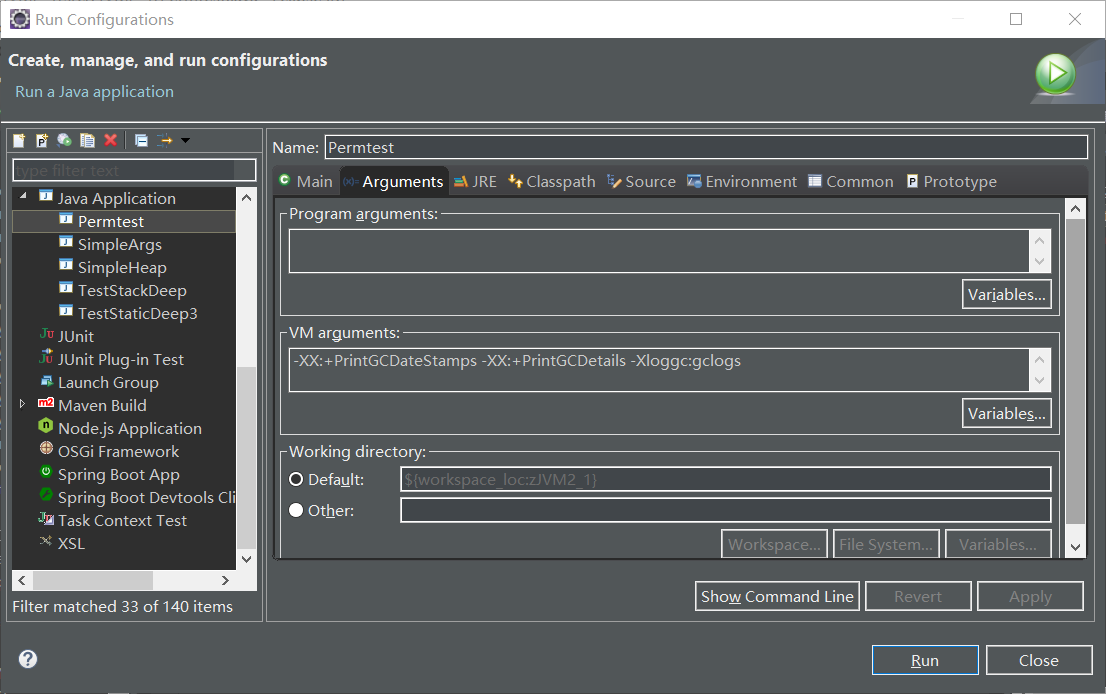Click tree horizontal scrollbar right arrow
Viewport: 1106px width, 694px height.
(225, 580)
